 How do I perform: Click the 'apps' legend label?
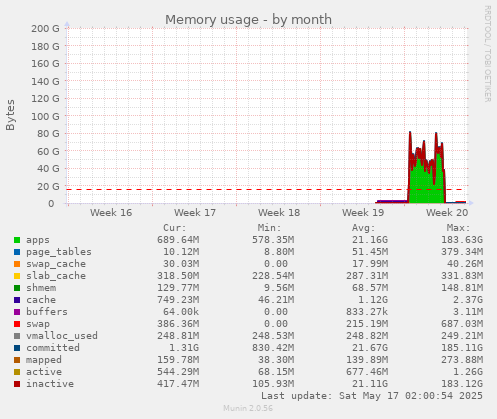point(38,240)
